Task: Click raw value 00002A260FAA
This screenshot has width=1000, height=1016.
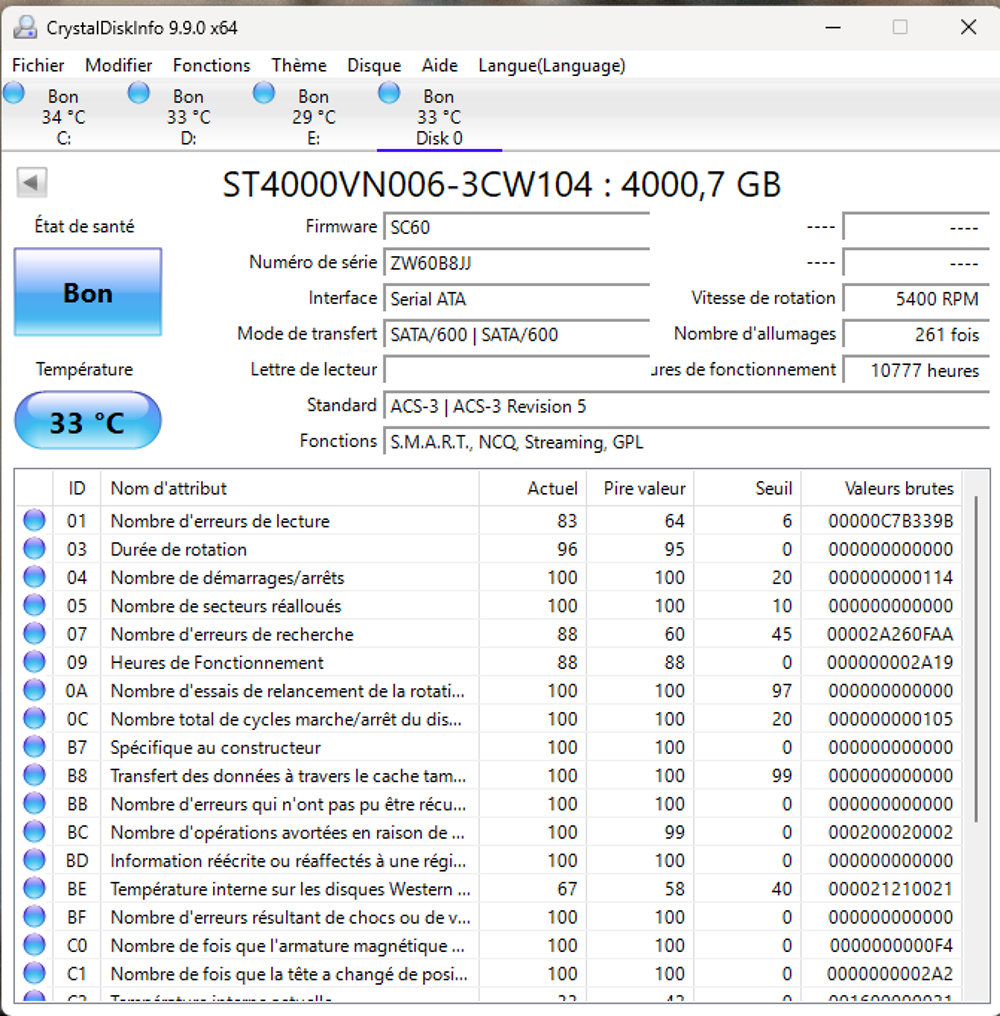Action: pyautogui.click(x=890, y=634)
